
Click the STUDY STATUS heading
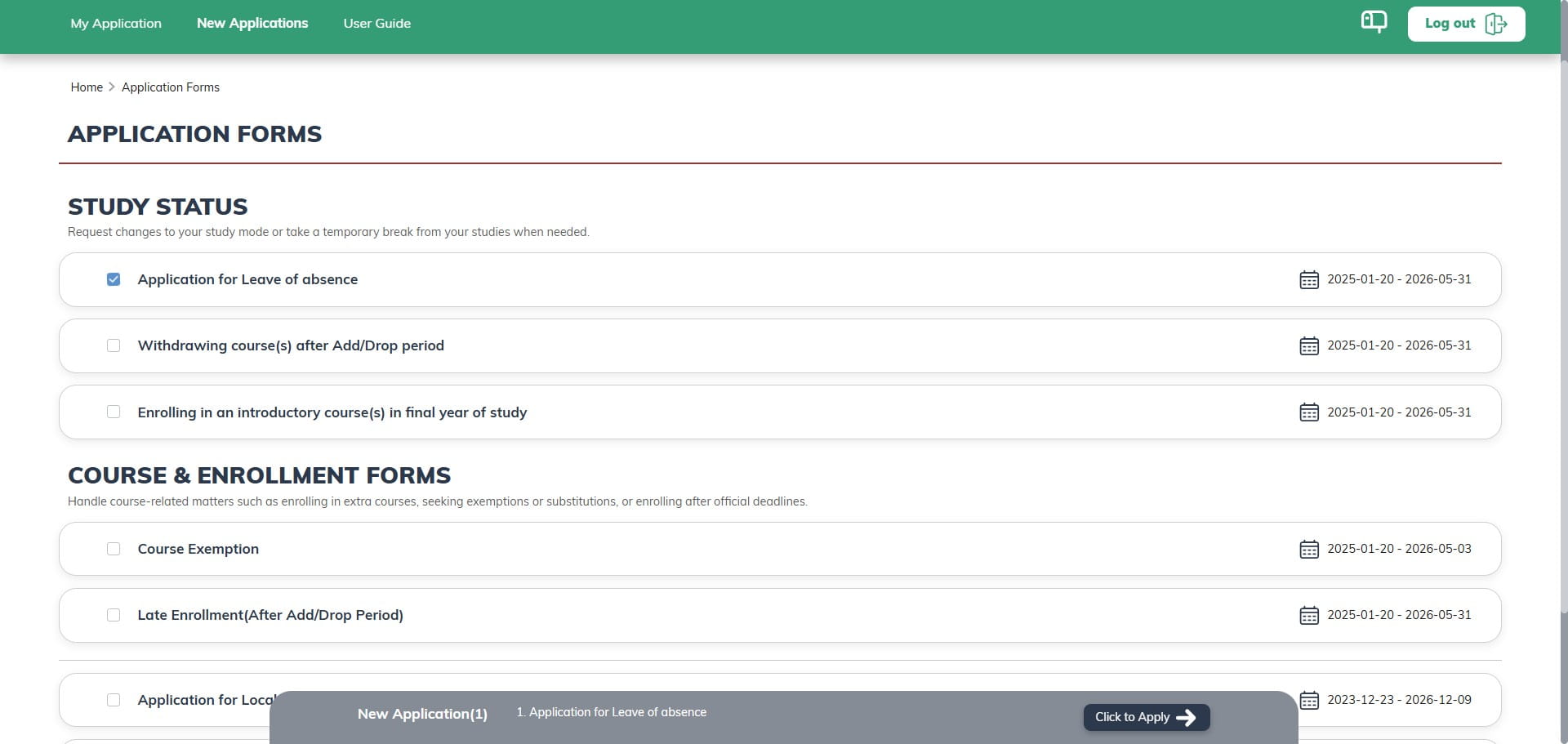pyautogui.click(x=158, y=207)
